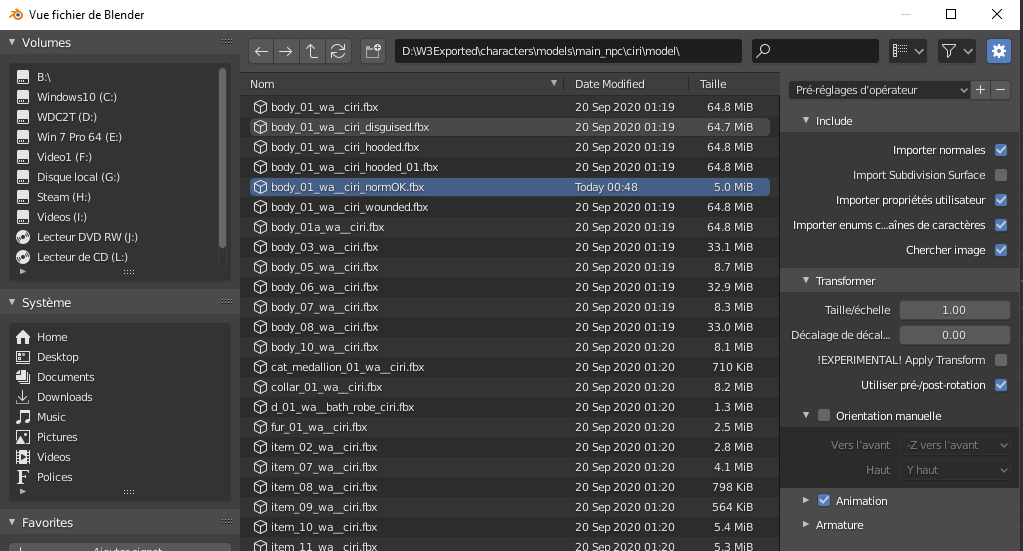Open the display mode list-view dropdown
This screenshot has height=551, width=1023.
[x=908, y=51]
